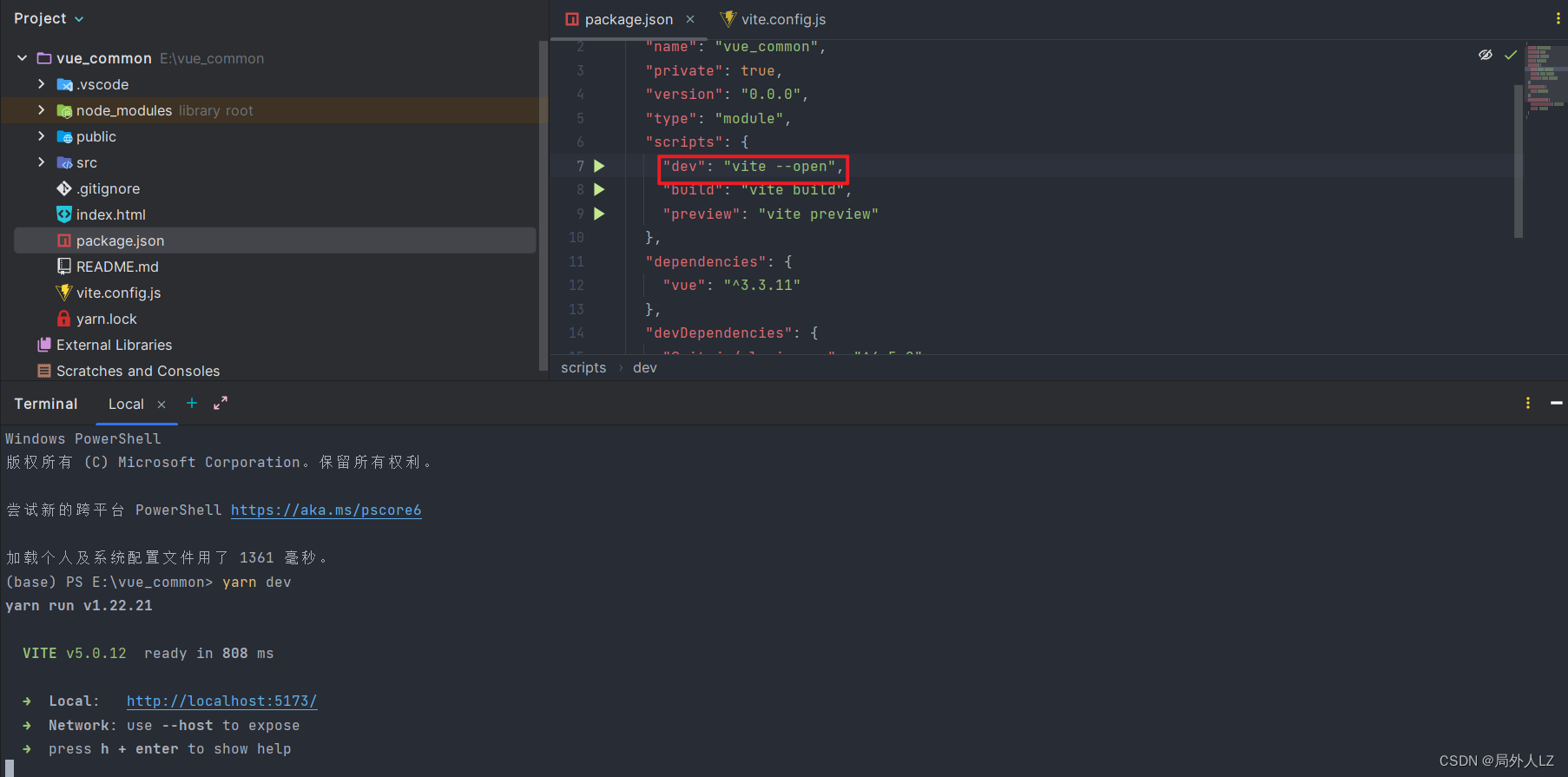Click the project tree vertical scrollbar

pyautogui.click(x=544, y=204)
